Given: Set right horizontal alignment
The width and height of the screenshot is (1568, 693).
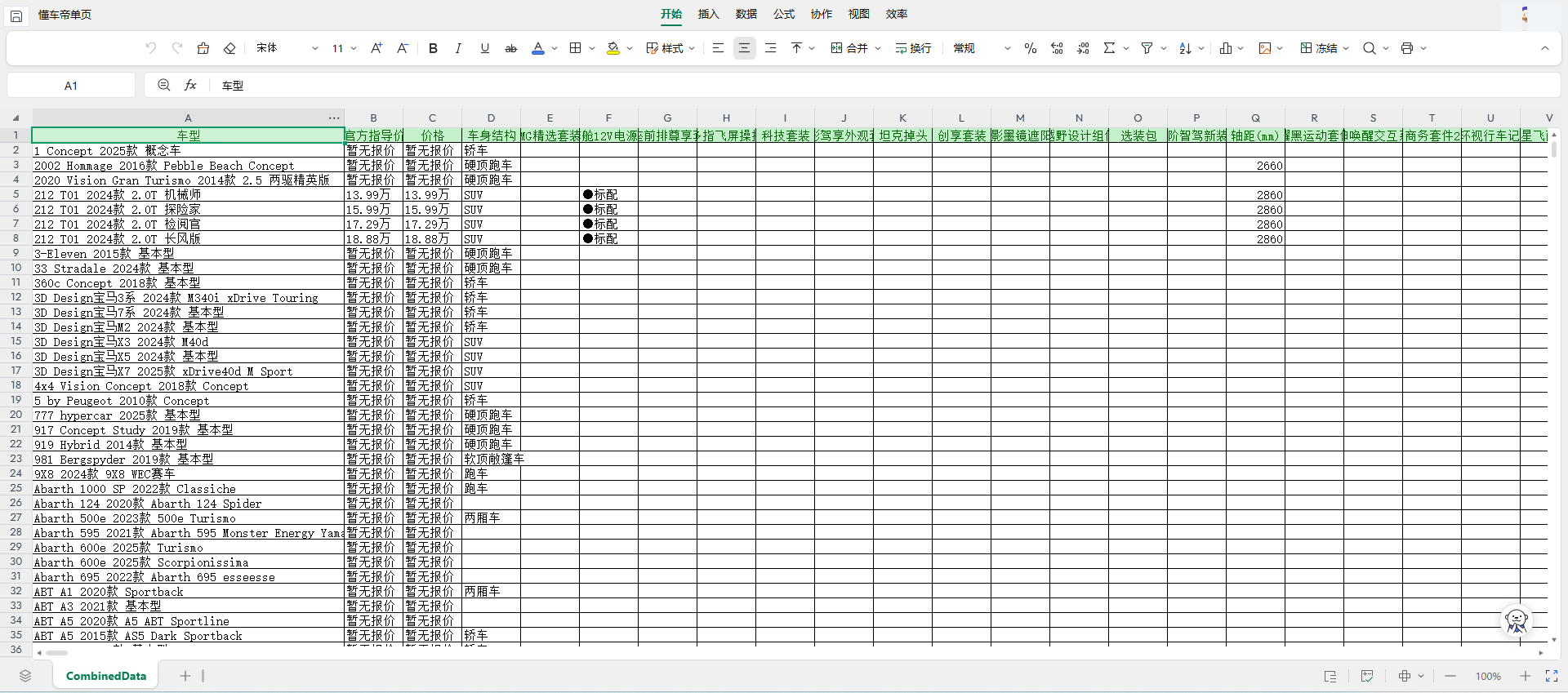Looking at the screenshot, I should (x=770, y=48).
